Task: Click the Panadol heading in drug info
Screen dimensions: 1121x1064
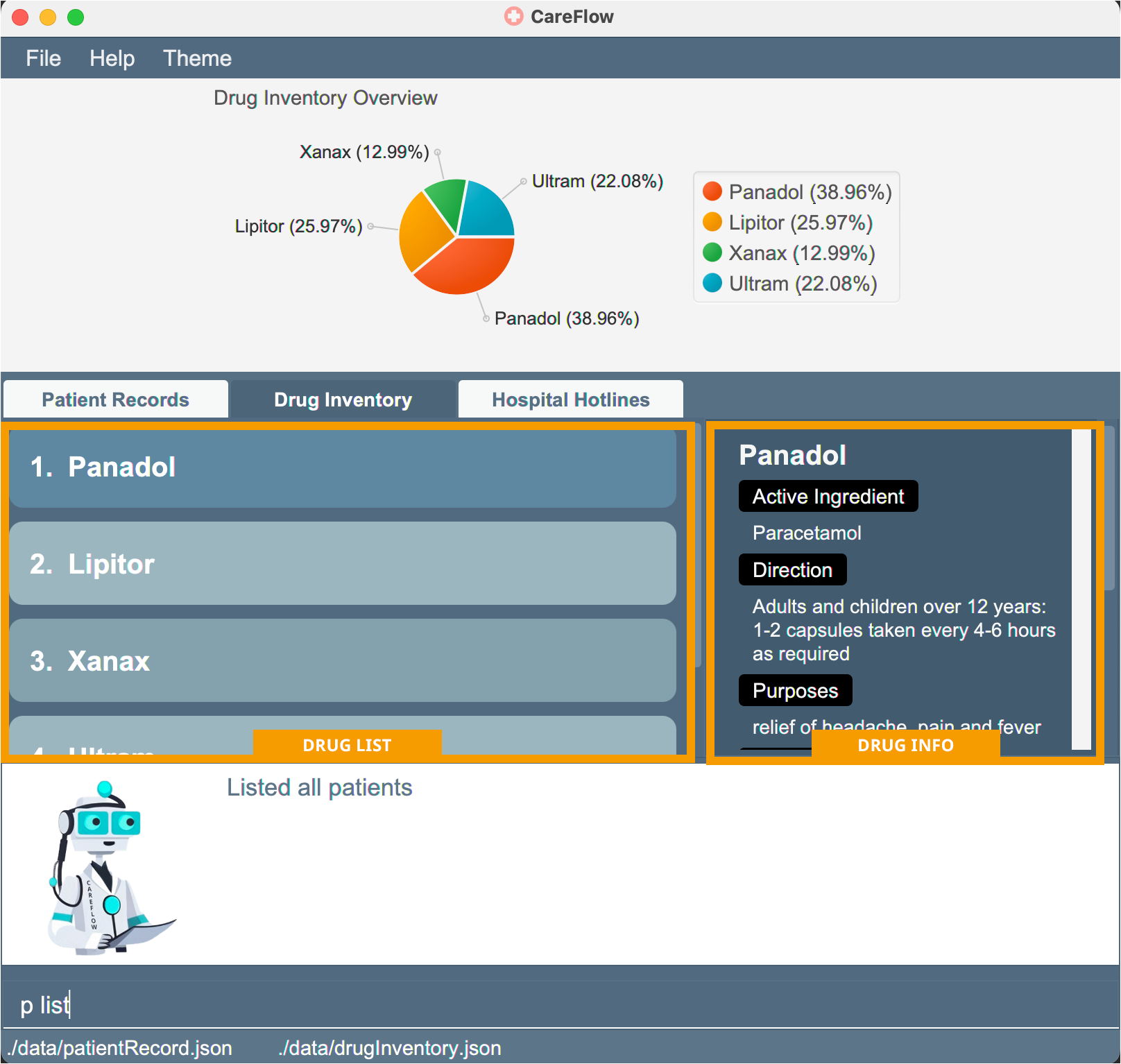Action: tap(792, 455)
